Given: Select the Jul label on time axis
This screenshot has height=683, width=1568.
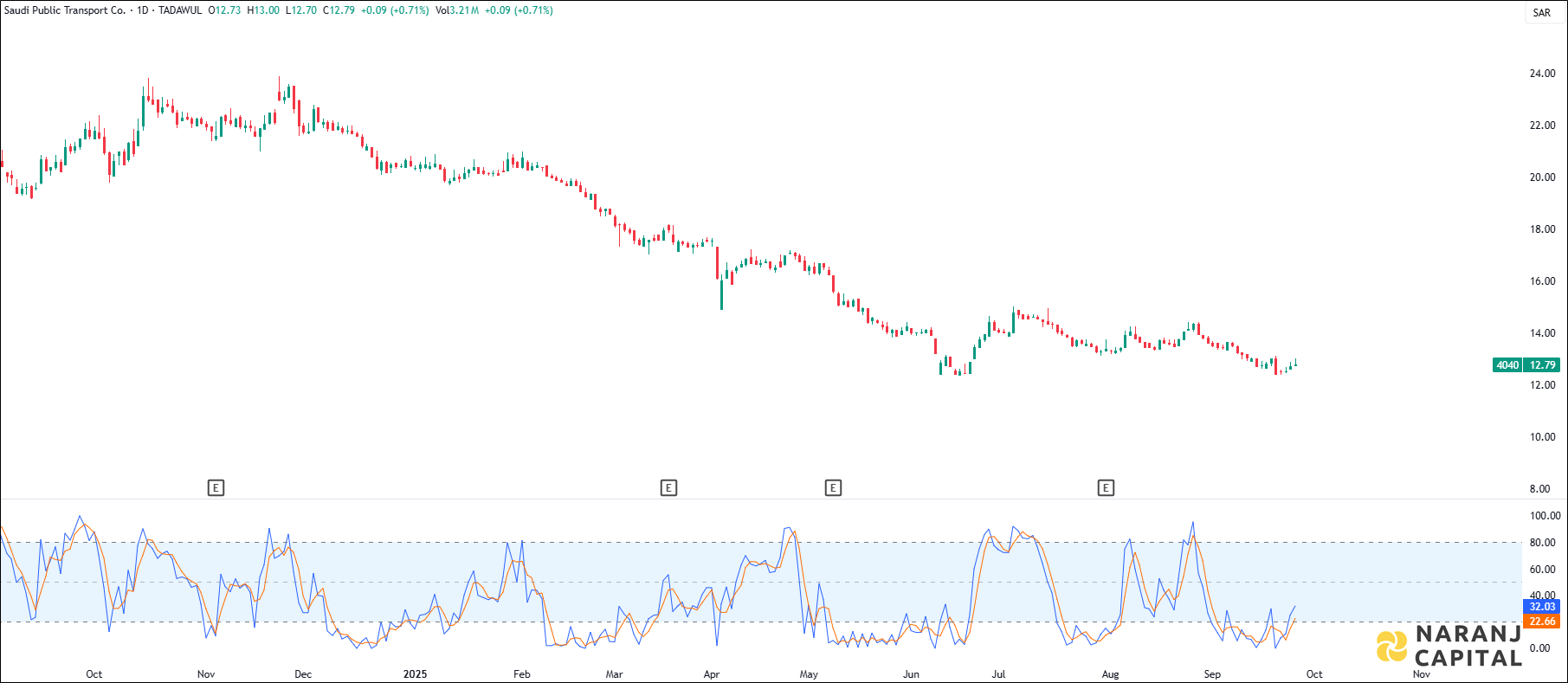Looking at the screenshot, I should pyautogui.click(x=998, y=674).
